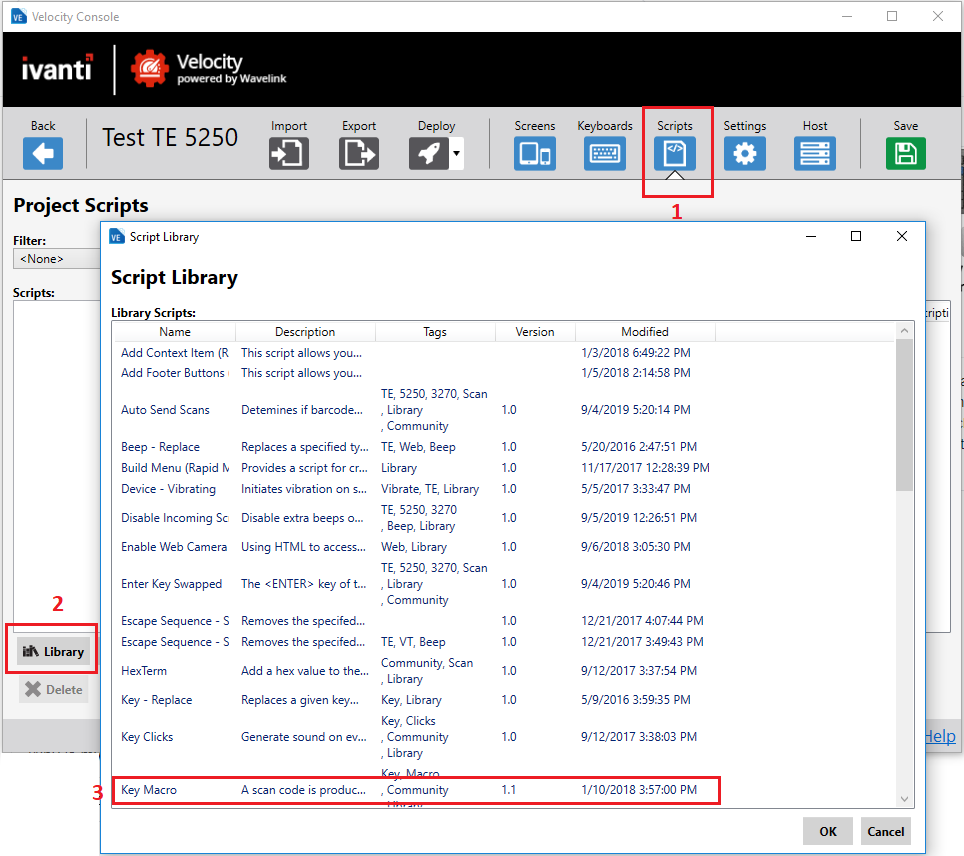Image resolution: width=964 pixels, height=856 pixels.
Task: Click the Library button
Action: 52,651
